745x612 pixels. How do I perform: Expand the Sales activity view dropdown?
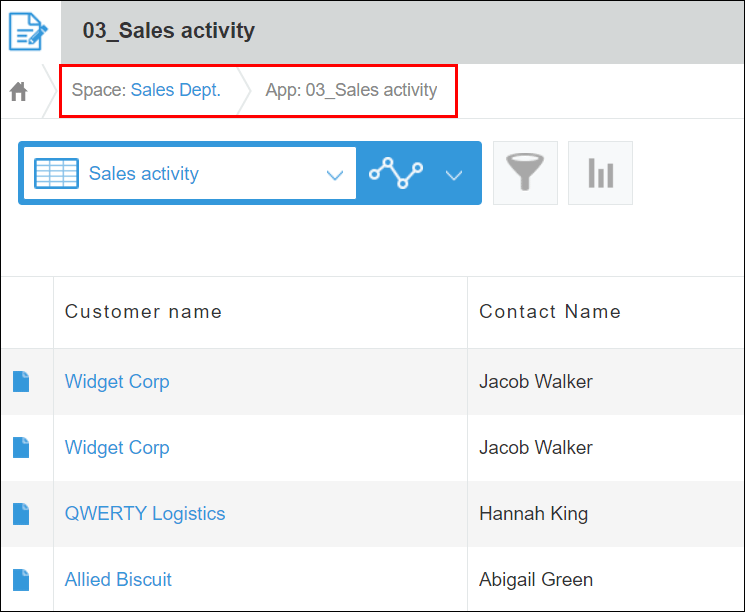point(334,175)
